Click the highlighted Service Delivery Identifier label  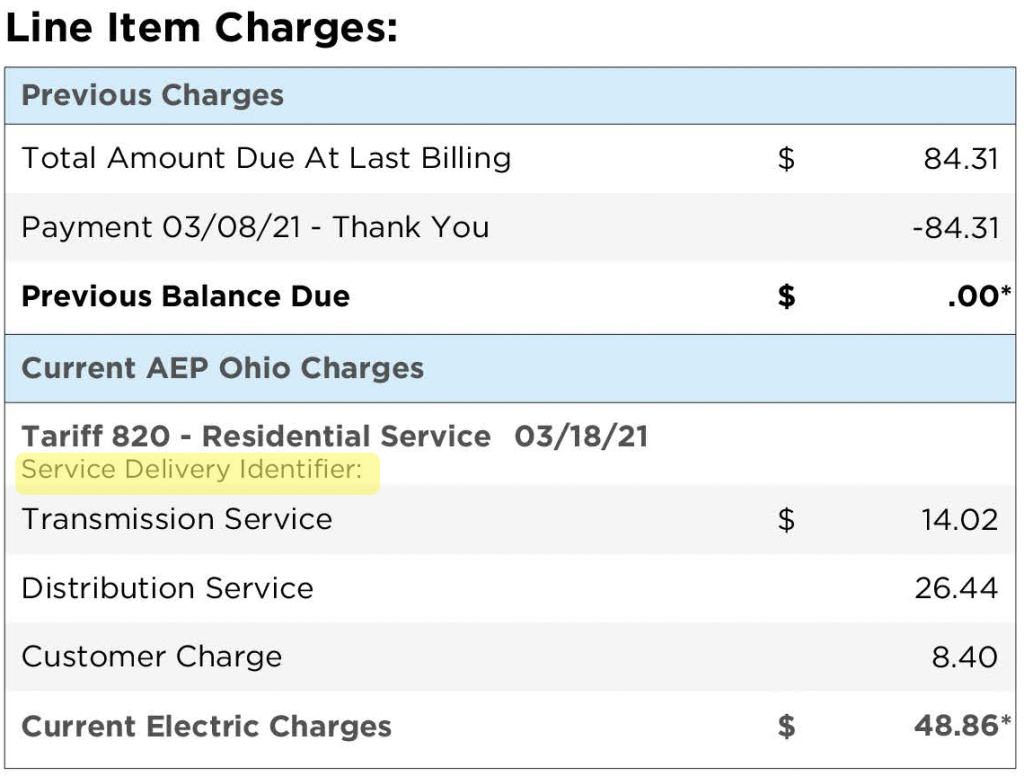point(192,469)
